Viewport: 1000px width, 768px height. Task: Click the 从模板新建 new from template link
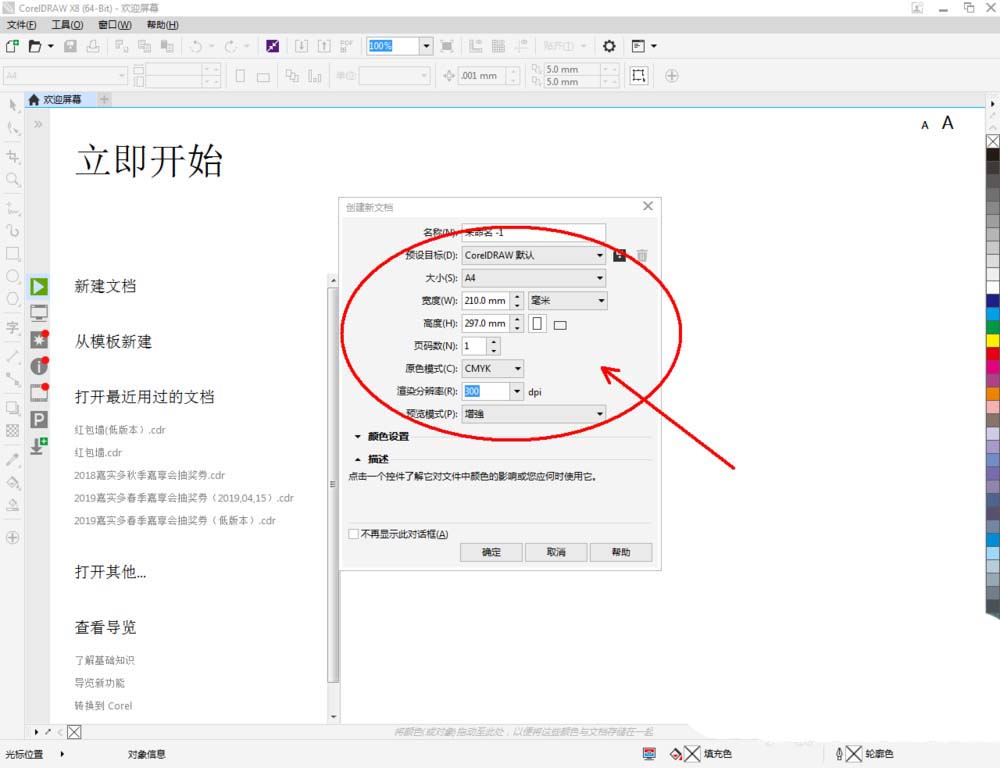(114, 342)
